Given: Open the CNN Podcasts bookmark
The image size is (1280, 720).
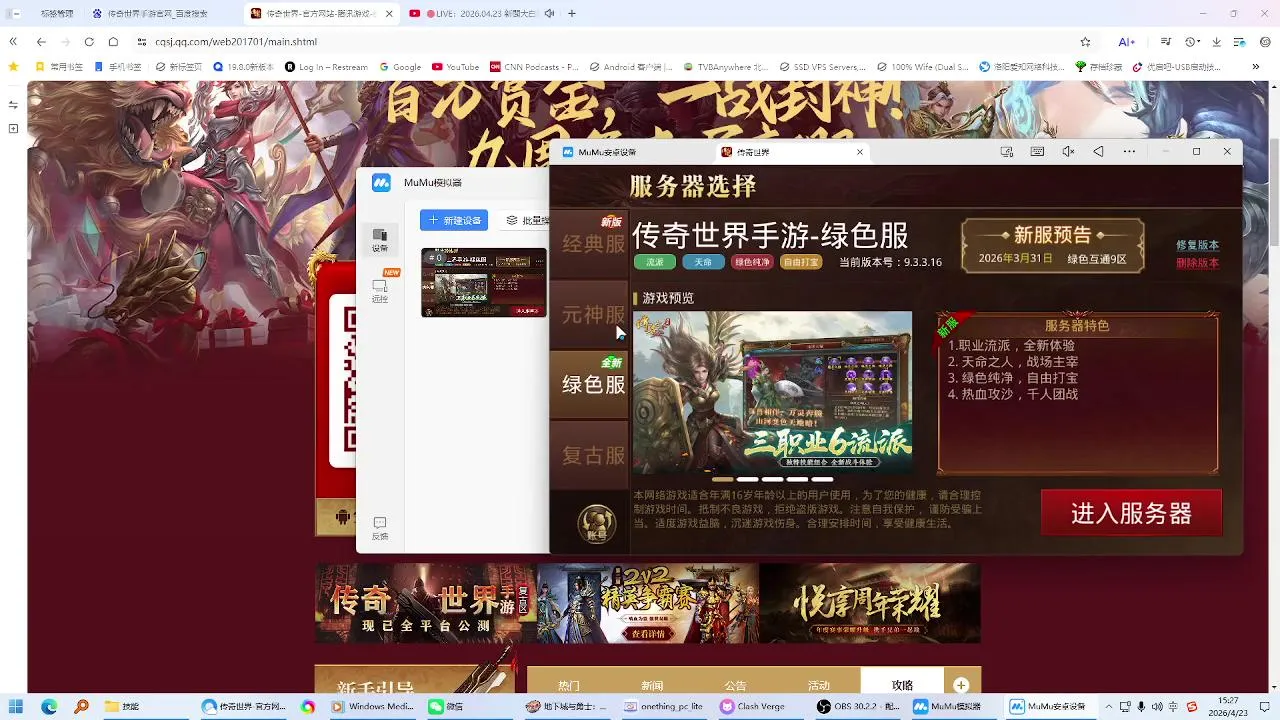Looking at the screenshot, I should point(534,67).
